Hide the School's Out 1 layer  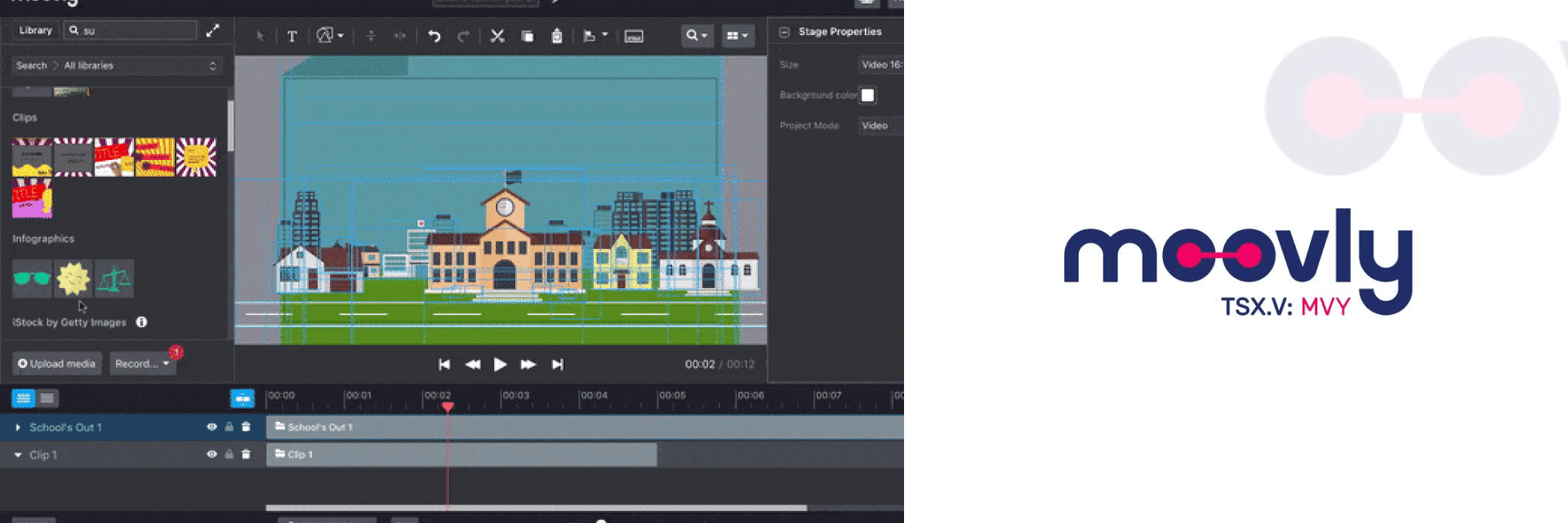[212, 427]
